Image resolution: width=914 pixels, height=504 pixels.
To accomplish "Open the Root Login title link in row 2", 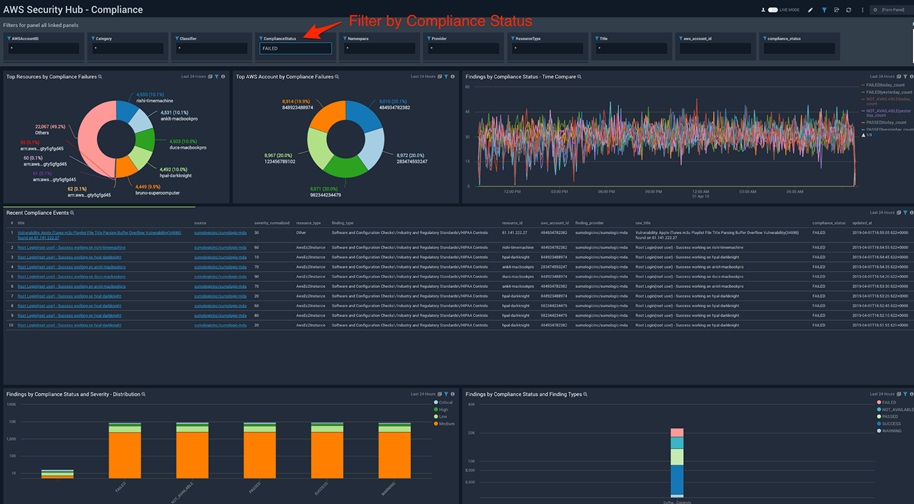I will coord(71,248).
